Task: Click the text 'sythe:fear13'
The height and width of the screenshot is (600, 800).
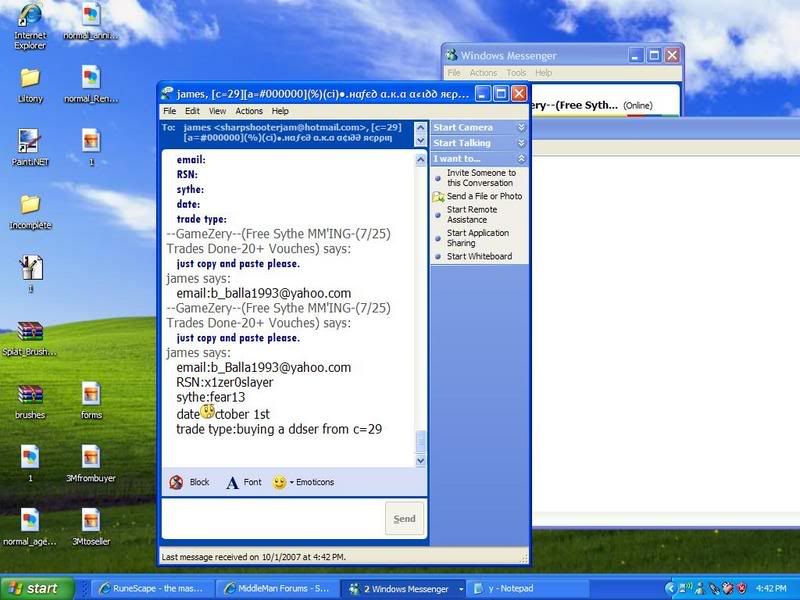Action: 211,397
